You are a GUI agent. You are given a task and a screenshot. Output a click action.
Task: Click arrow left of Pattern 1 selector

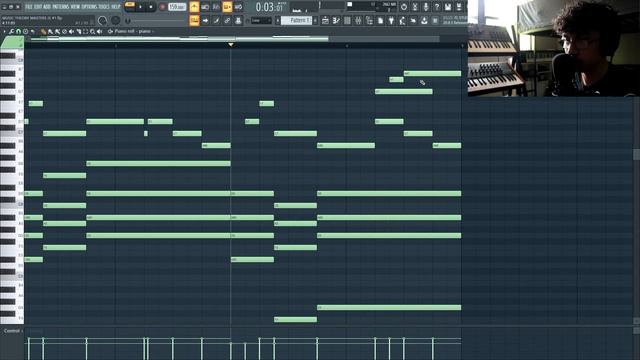(x=278, y=20)
